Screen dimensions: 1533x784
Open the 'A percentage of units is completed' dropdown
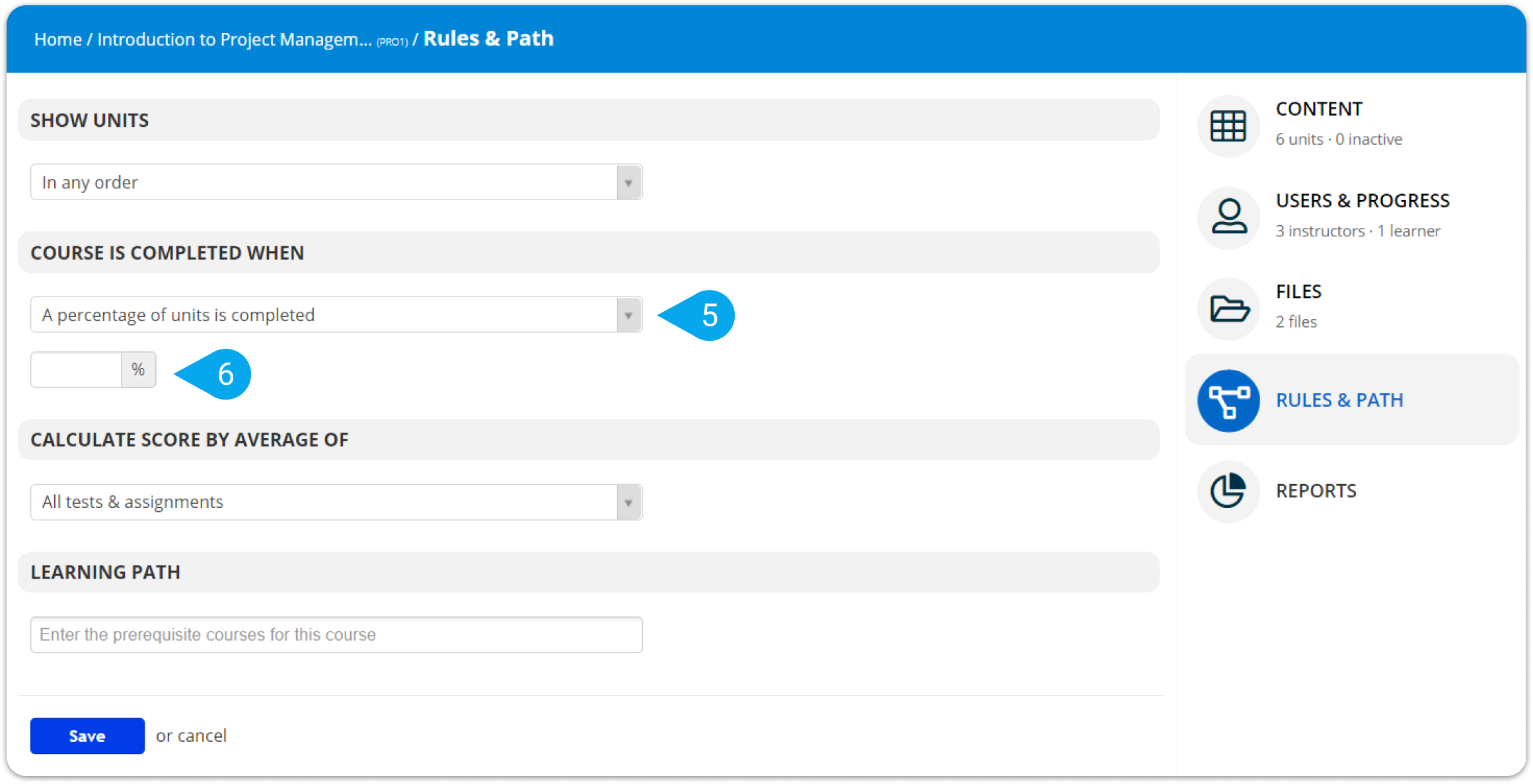tap(336, 315)
